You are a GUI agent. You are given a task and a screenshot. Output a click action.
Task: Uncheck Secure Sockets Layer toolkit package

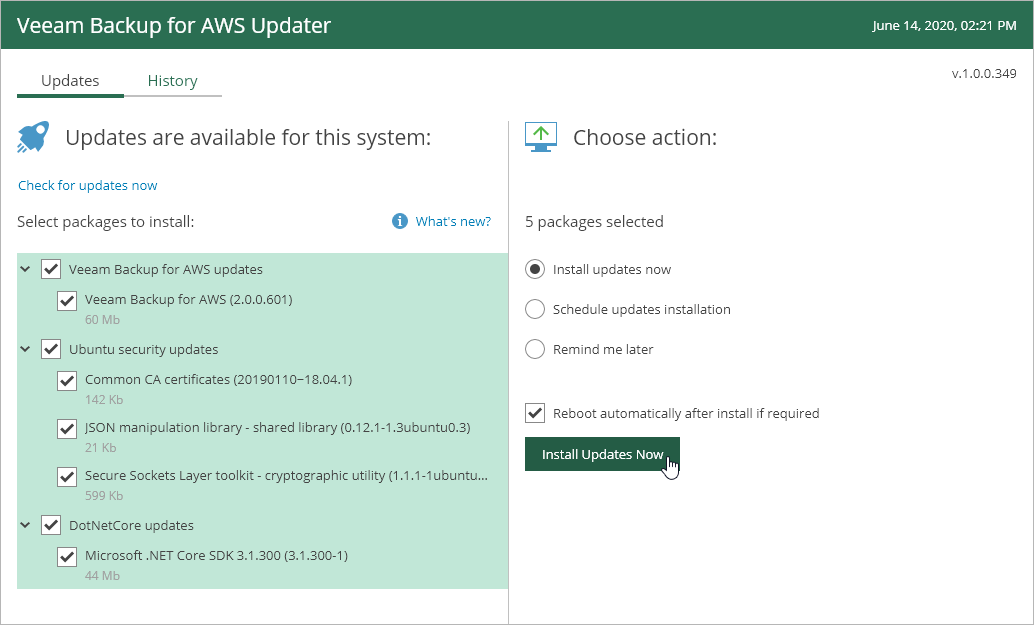pos(67,477)
